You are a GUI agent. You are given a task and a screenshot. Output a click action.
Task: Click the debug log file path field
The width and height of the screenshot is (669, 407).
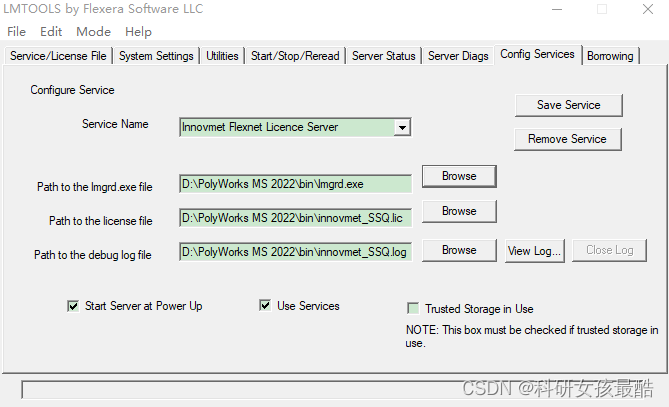(x=296, y=252)
